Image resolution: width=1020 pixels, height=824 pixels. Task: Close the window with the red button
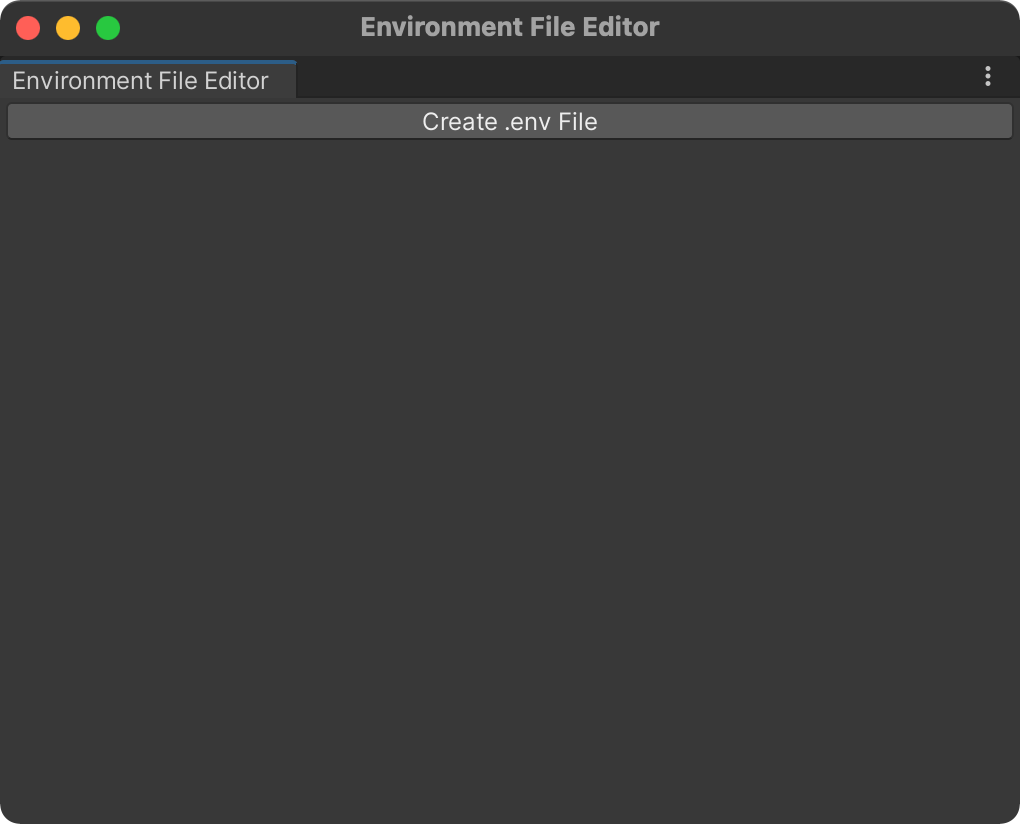28,28
